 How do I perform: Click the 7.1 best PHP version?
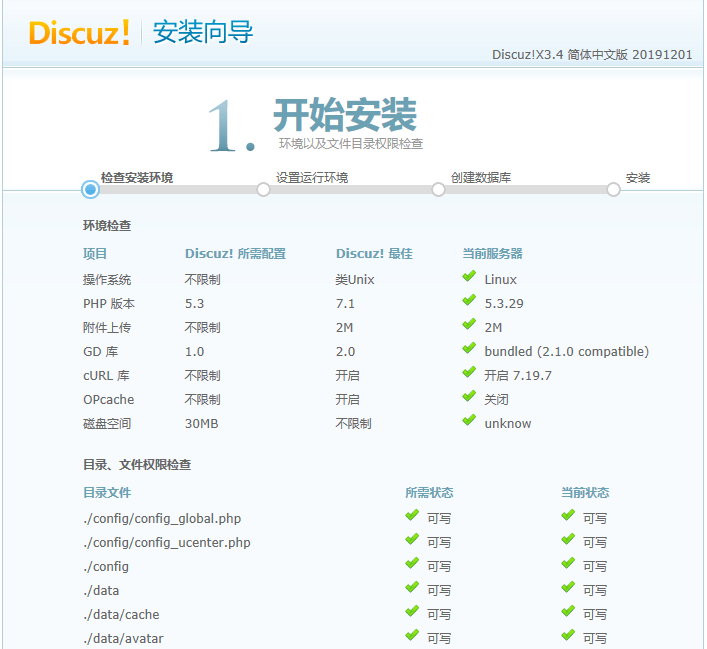coord(345,304)
